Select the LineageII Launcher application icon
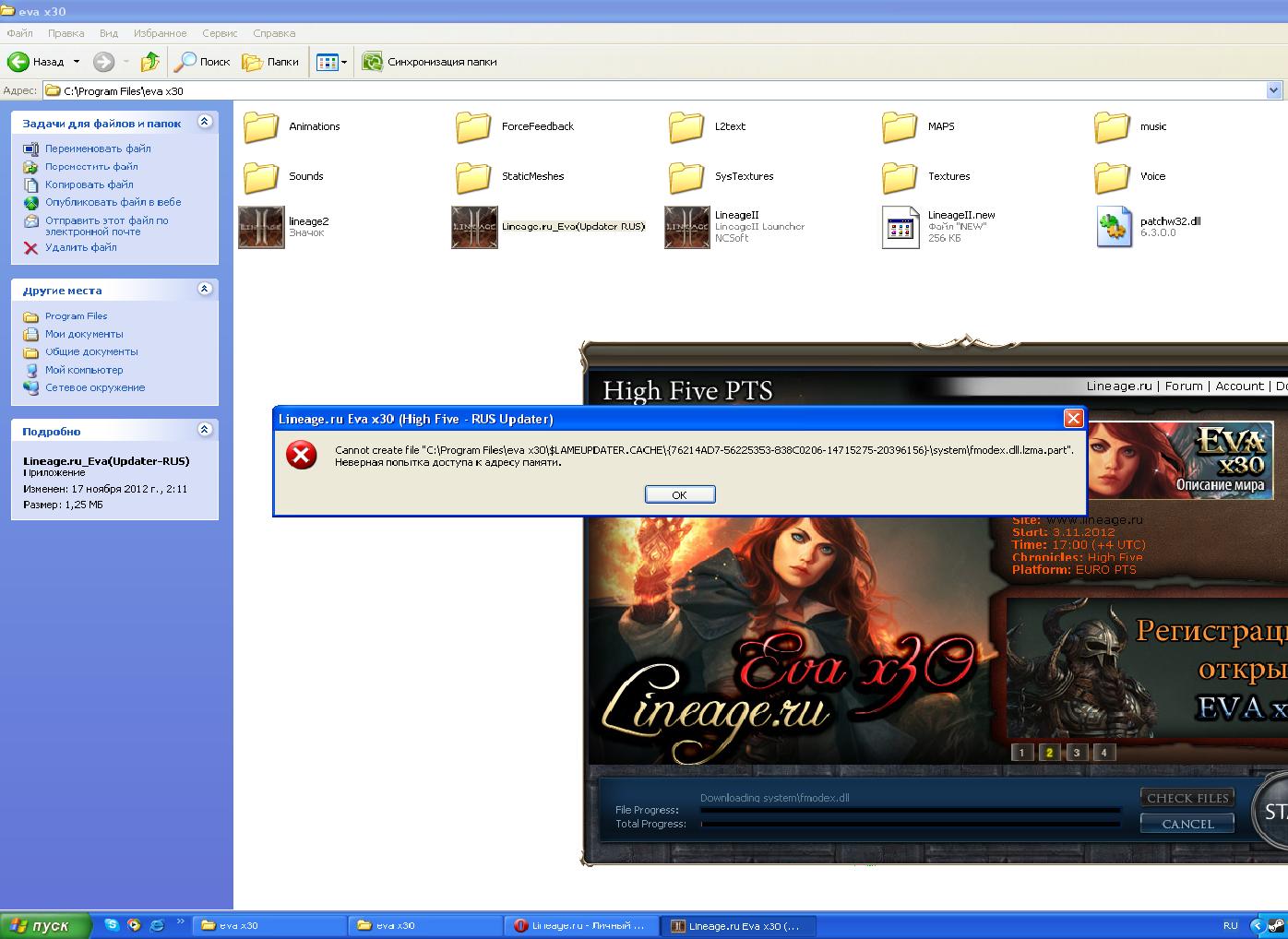The width and height of the screenshot is (1288, 939). click(x=687, y=227)
